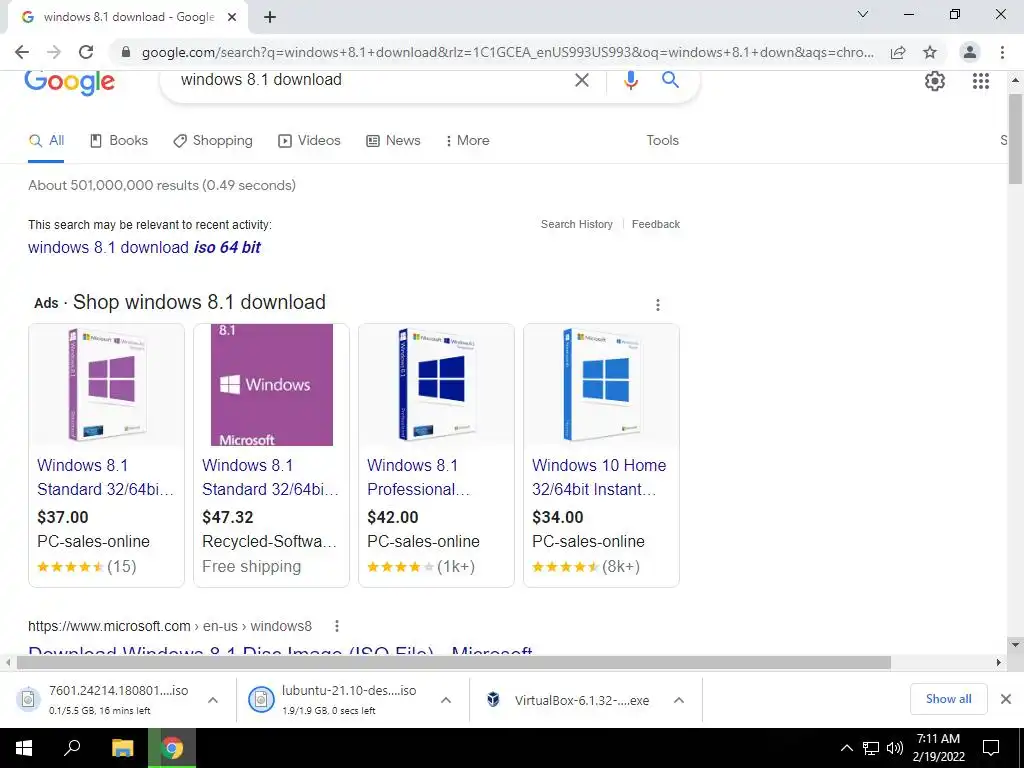Click the vertical scrollbar thumb
The width and height of the screenshot is (1024, 768).
click(1015, 139)
